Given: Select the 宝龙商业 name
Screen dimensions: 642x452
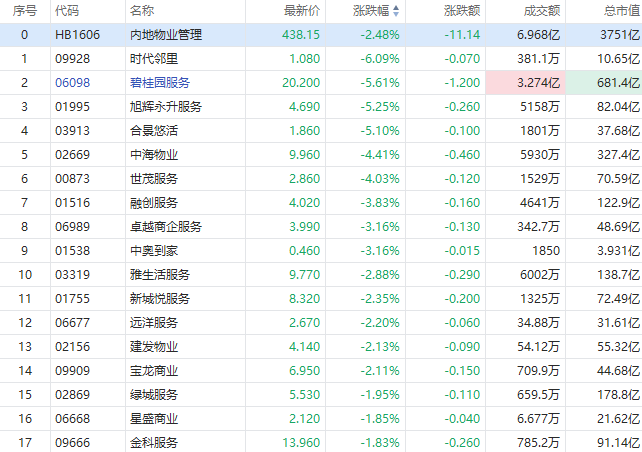Looking at the screenshot, I should (x=154, y=371).
